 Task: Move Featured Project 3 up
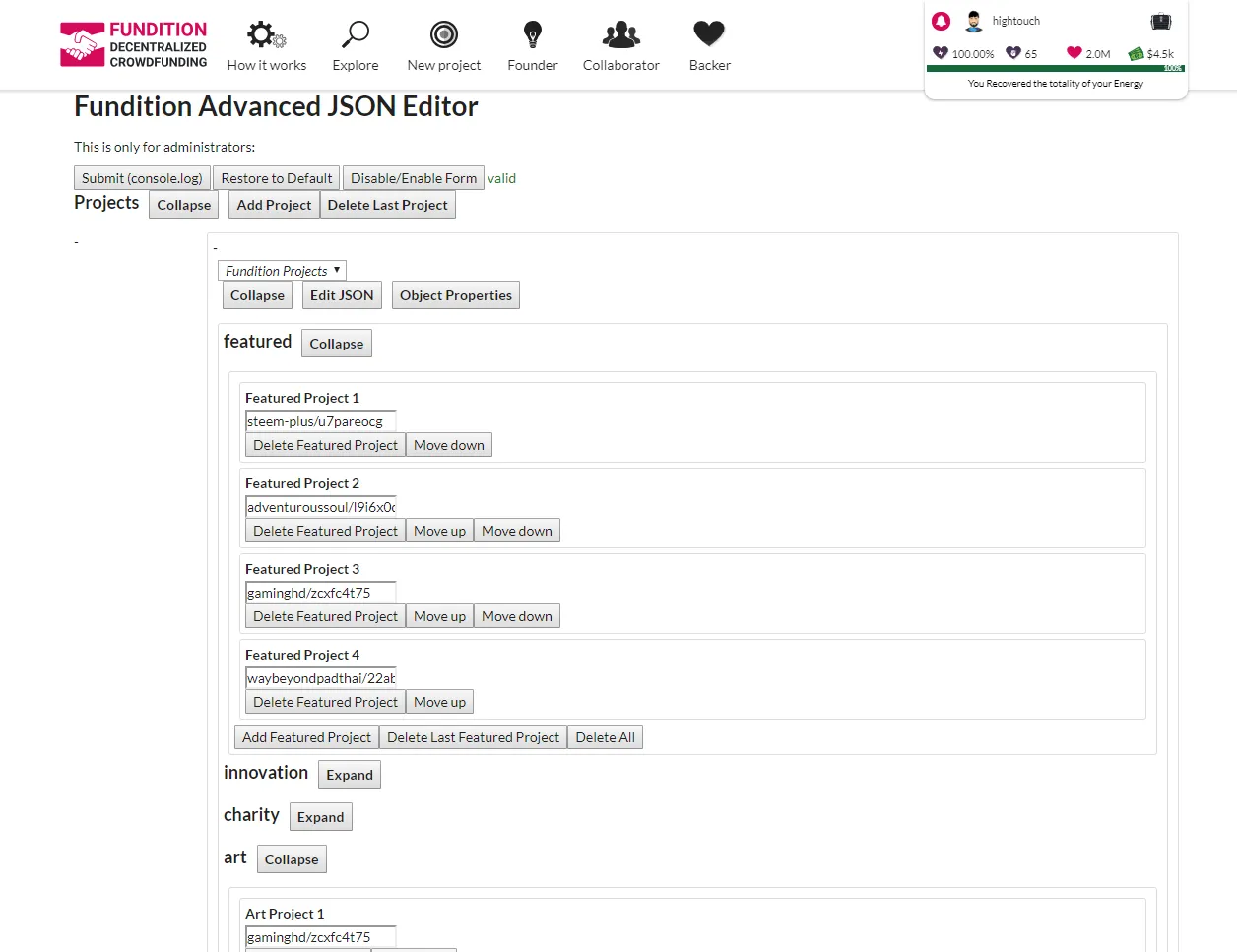pos(439,616)
